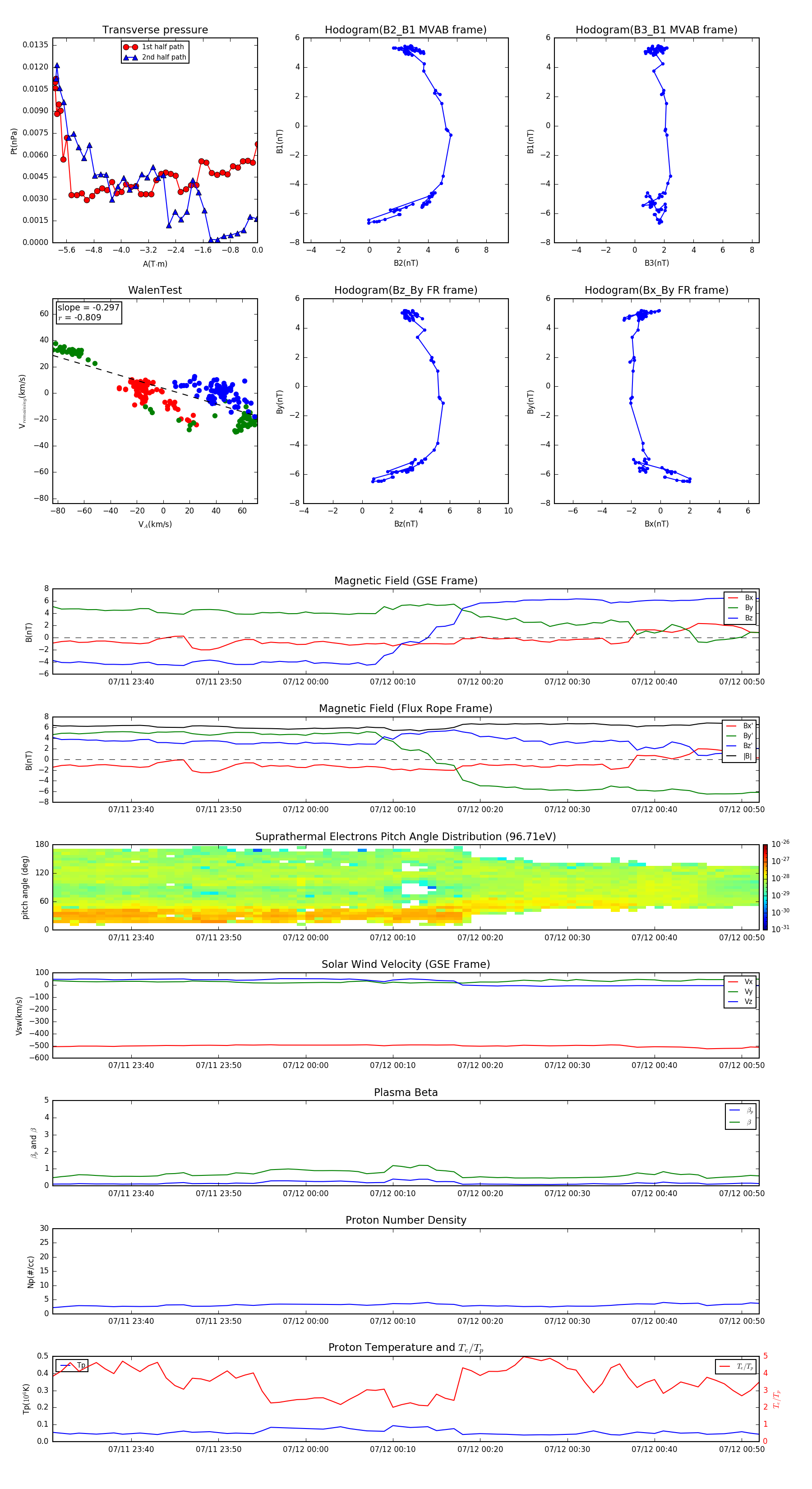Click the 'Vsw(km/s)' y-axis label
Image resolution: width=812 pixels, height=1489 pixels.
[19, 1016]
